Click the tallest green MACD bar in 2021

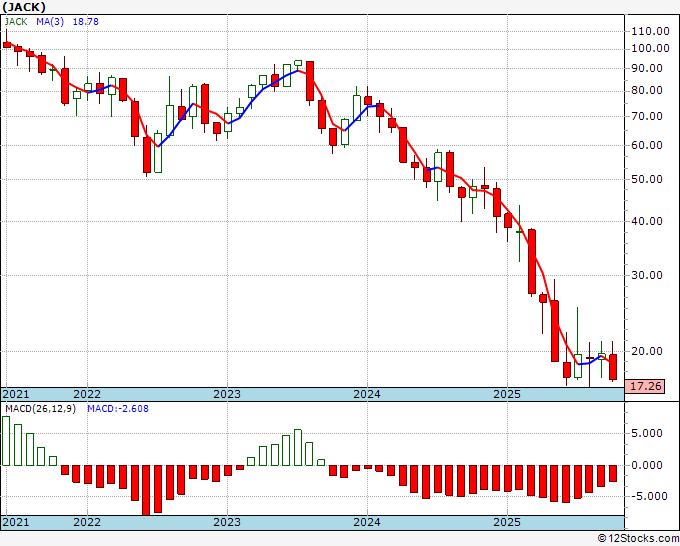tap(6, 441)
